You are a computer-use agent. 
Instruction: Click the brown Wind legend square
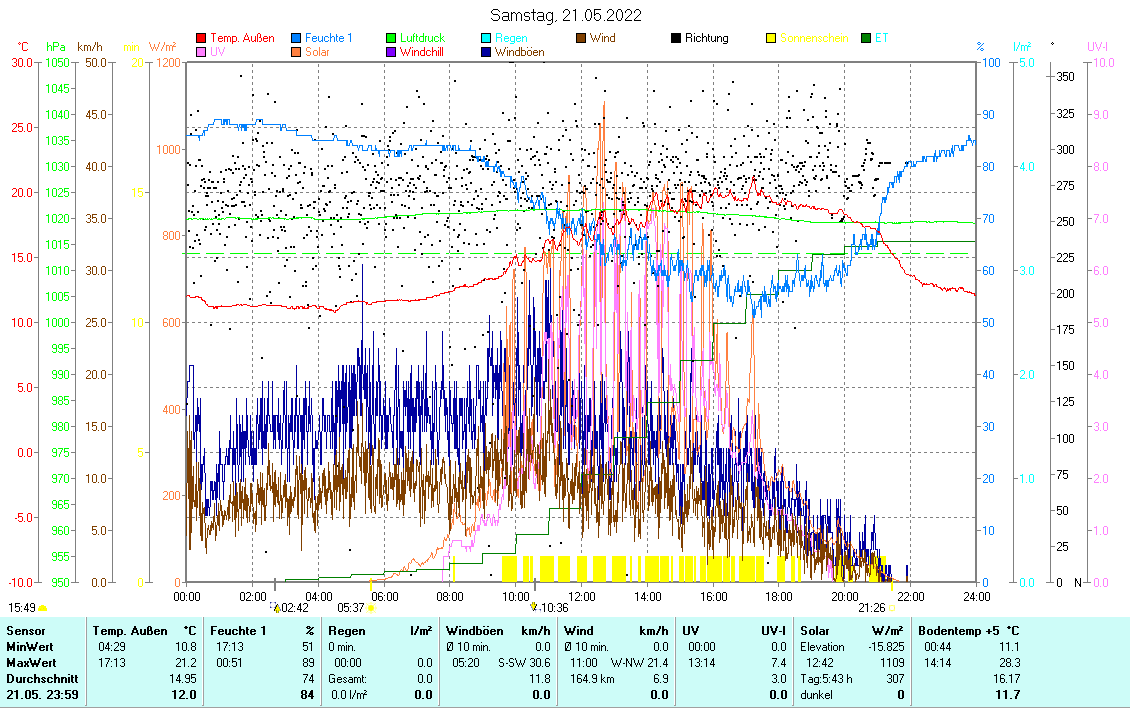tap(582, 39)
